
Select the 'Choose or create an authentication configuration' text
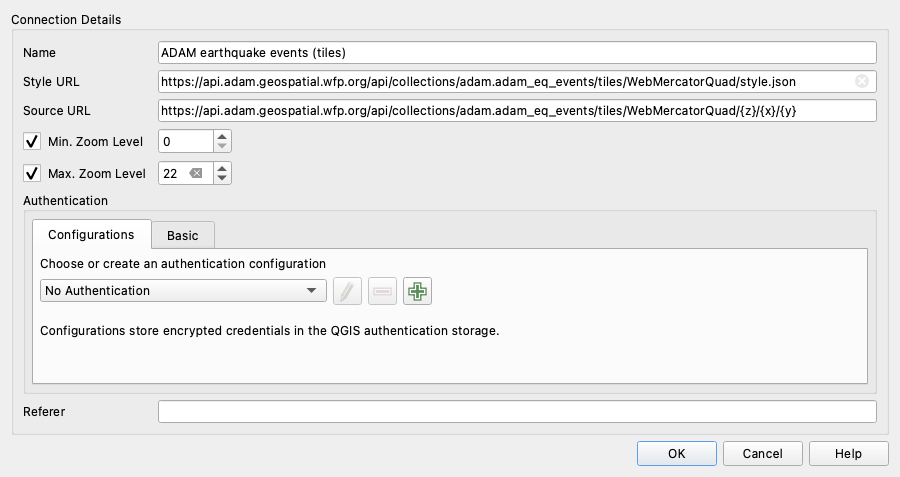coord(183,263)
